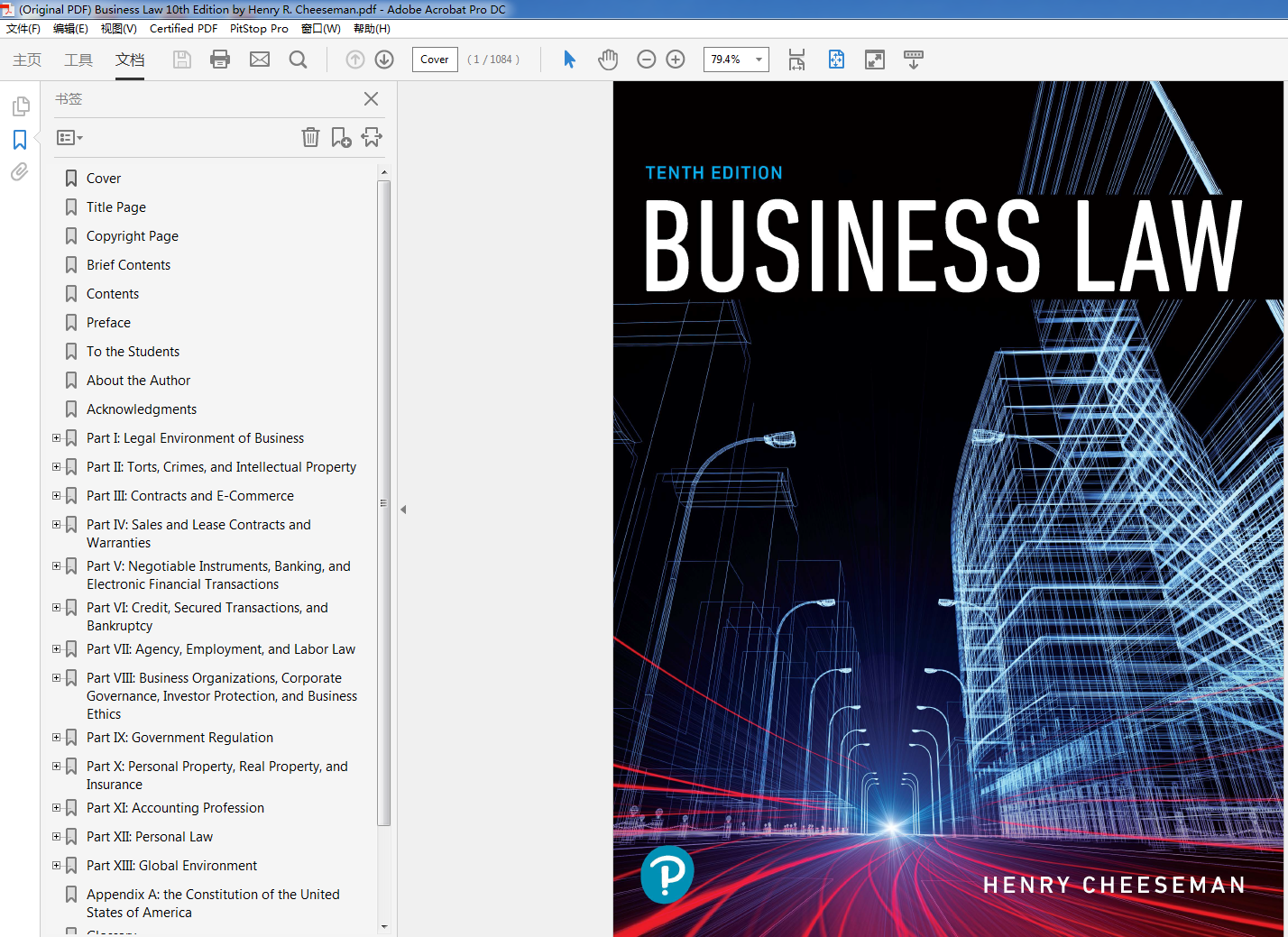Open the Certified PDF menu
The width and height of the screenshot is (1288, 937).
pos(183,29)
